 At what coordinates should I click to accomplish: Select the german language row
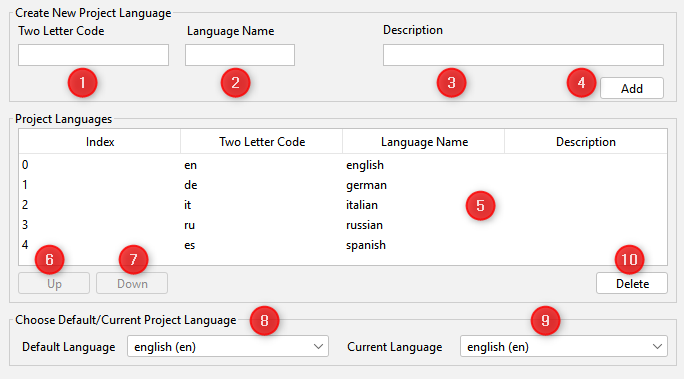click(343, 185)
